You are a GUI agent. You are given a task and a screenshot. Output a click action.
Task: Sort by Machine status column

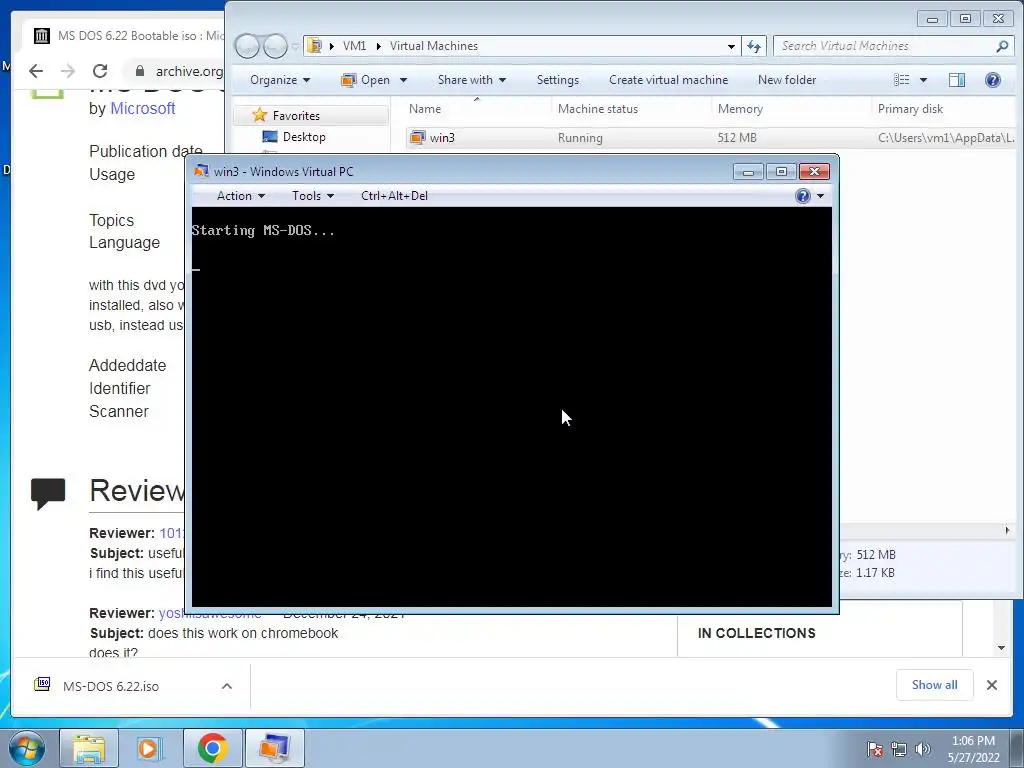(x=598, y=109)
